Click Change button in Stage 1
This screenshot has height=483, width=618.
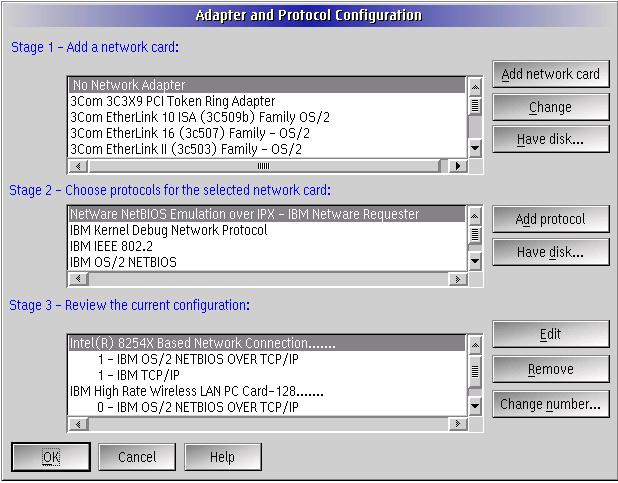[551, 107]
